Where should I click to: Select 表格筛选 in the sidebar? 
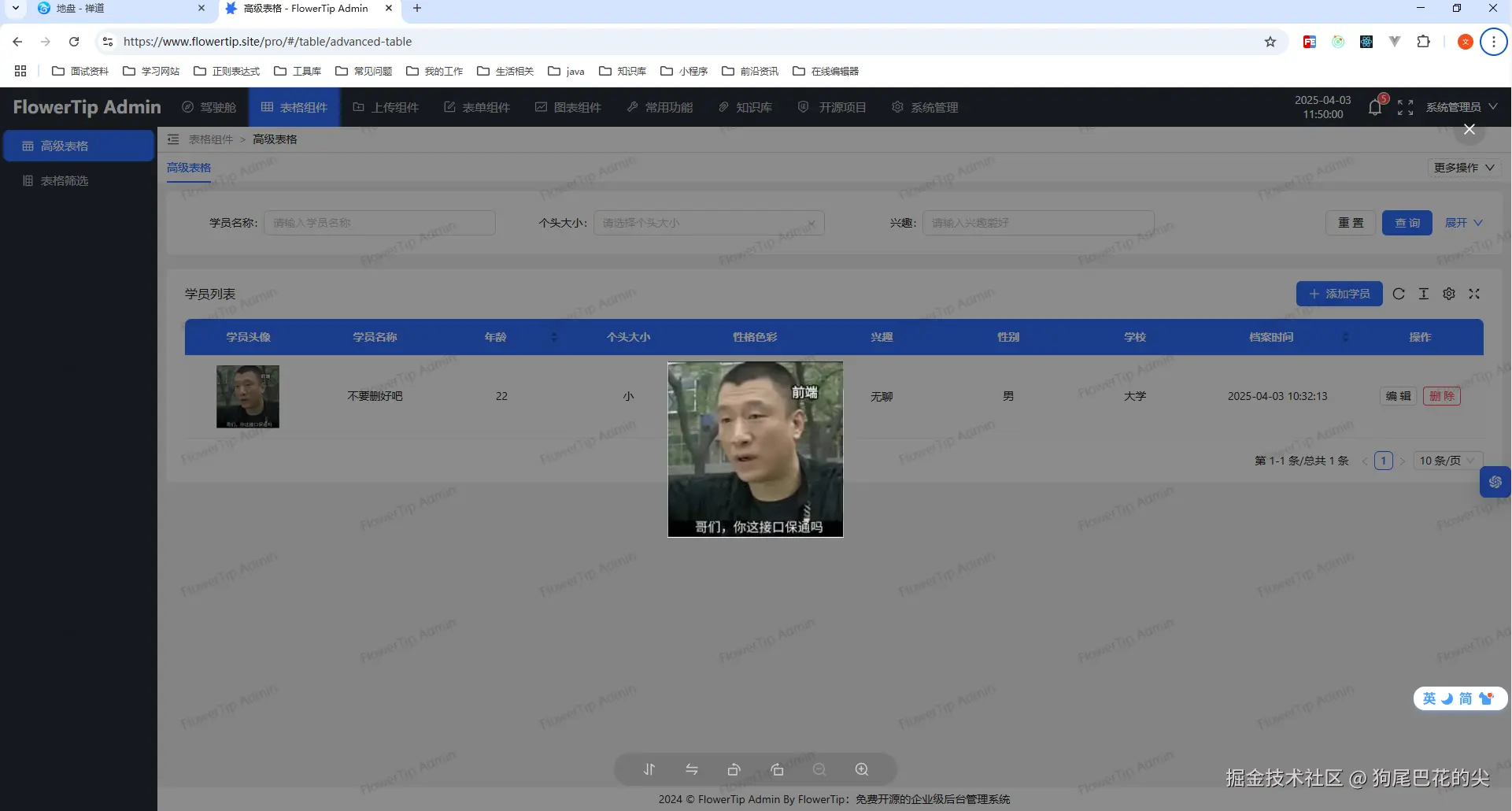point(65,181)
